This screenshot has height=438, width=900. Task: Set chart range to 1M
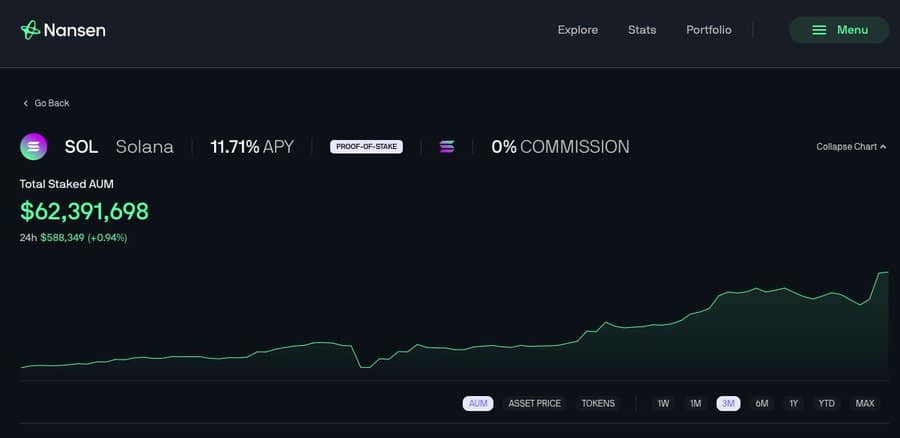point(695,404)
